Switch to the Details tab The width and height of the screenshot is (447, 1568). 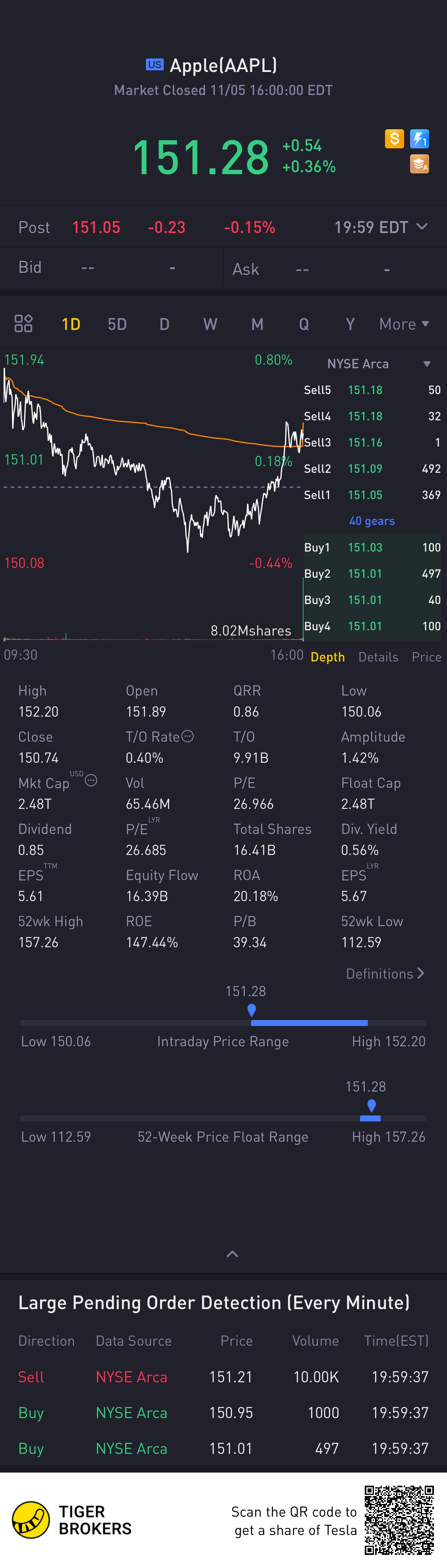pyautogui.click(x=378, y=657)
